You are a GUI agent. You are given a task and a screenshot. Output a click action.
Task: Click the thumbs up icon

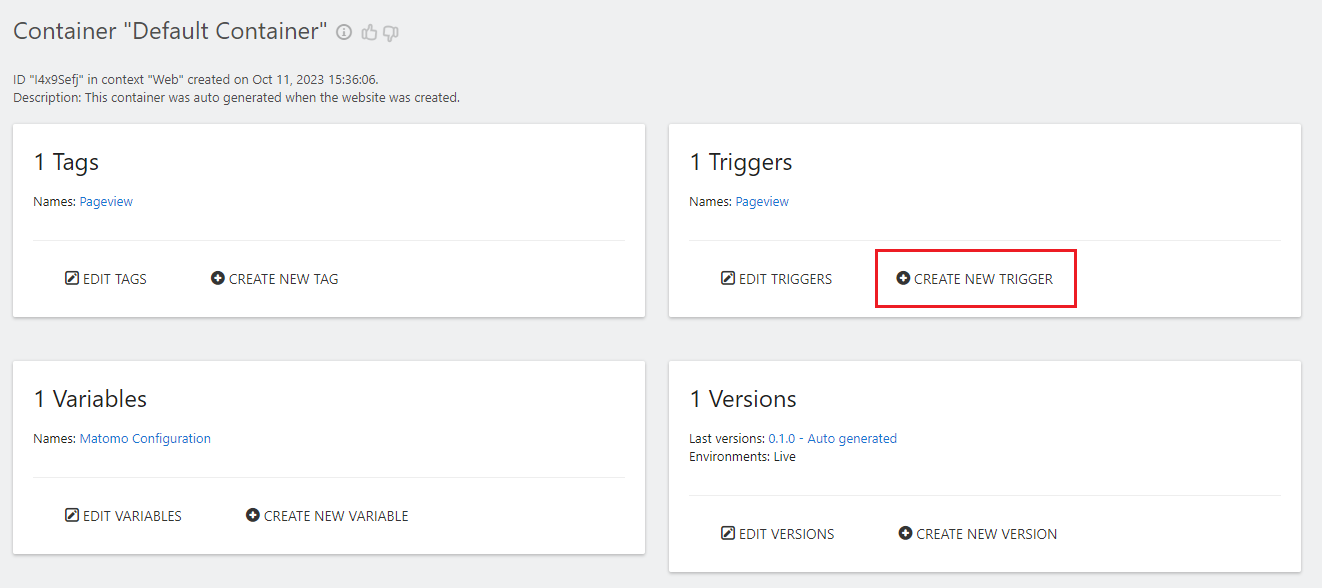369,32
